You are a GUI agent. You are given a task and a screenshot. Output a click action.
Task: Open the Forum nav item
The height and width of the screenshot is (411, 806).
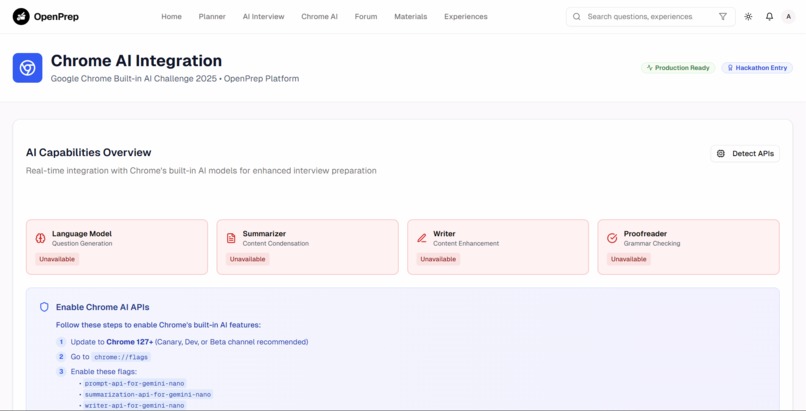pyautogui.click(x=366, y=16)
